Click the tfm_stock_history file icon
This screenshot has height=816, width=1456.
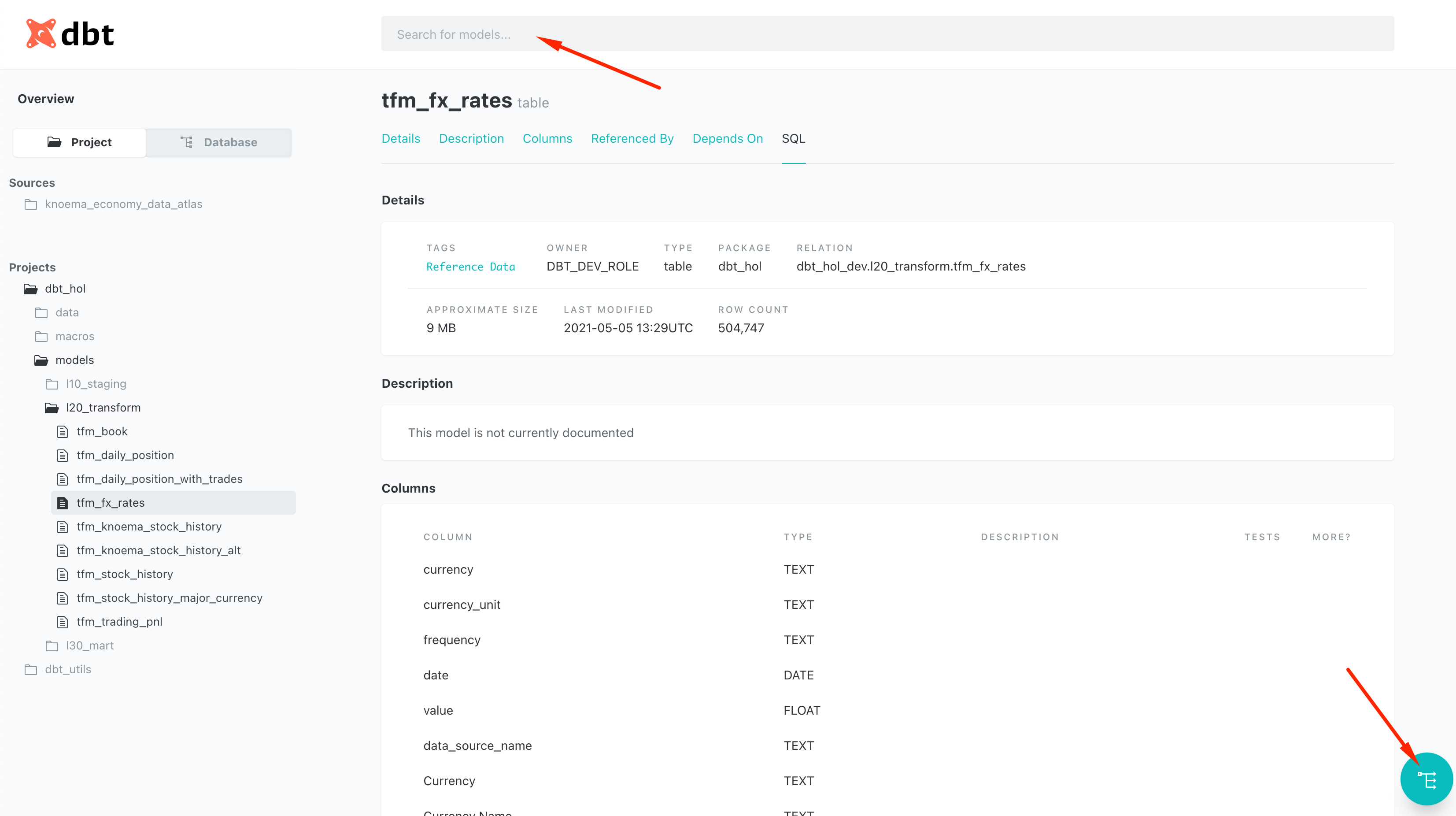[63, 575]
